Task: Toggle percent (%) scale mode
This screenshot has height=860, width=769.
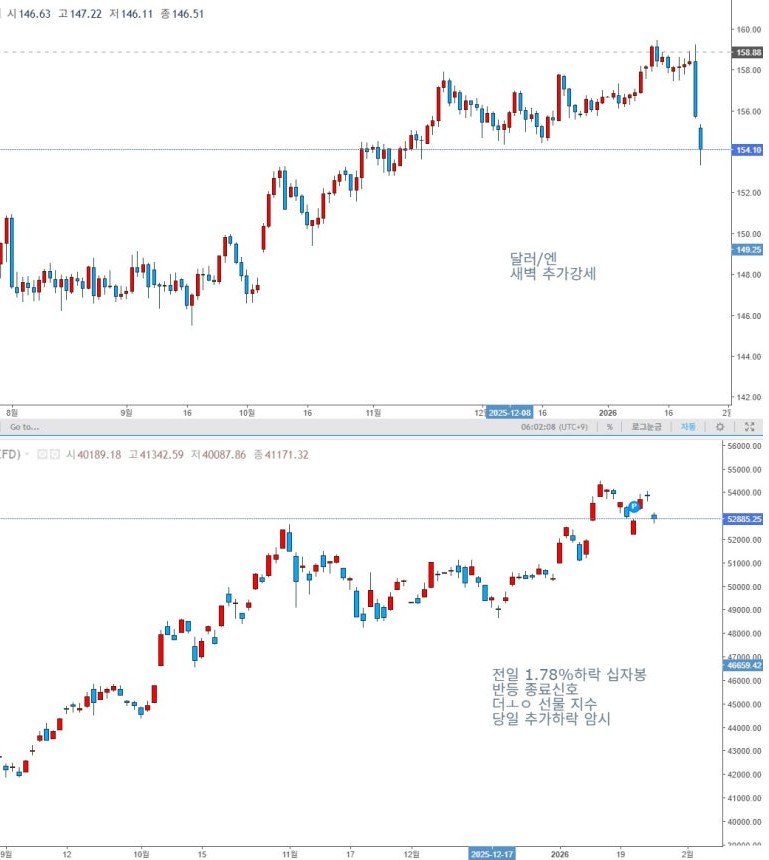Action: [x=609, y=427]
